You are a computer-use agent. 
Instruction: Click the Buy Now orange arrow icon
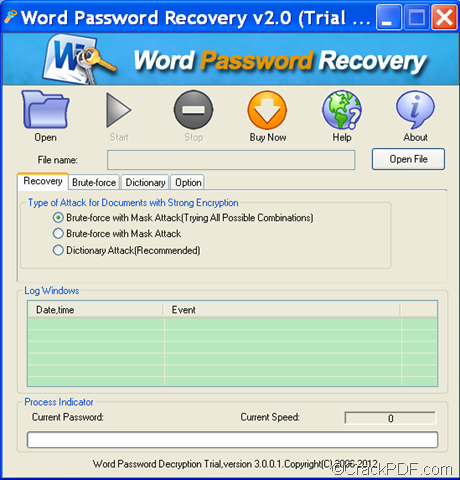click(267, 110)
